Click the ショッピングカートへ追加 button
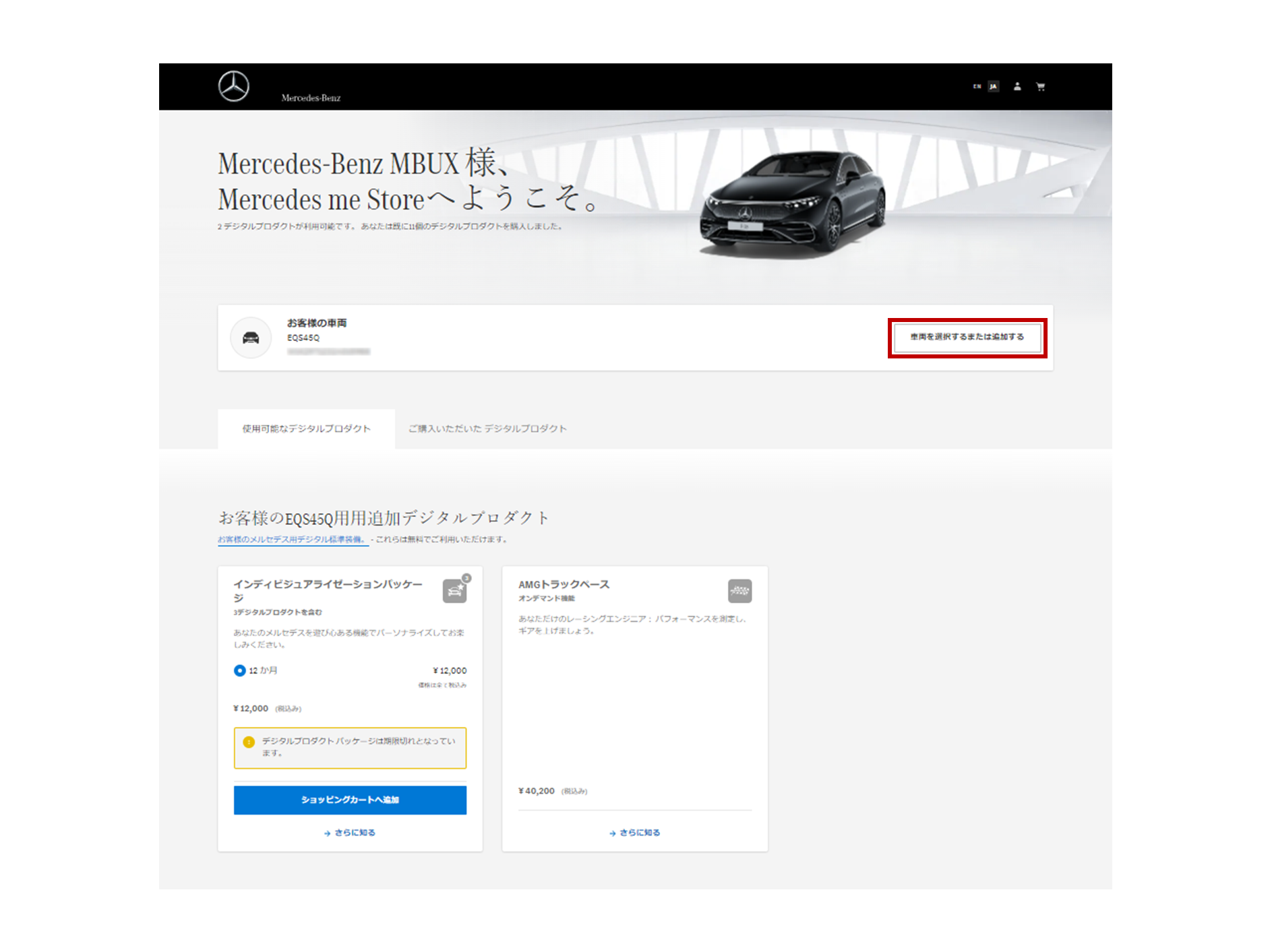 click(x=350, y=800)
